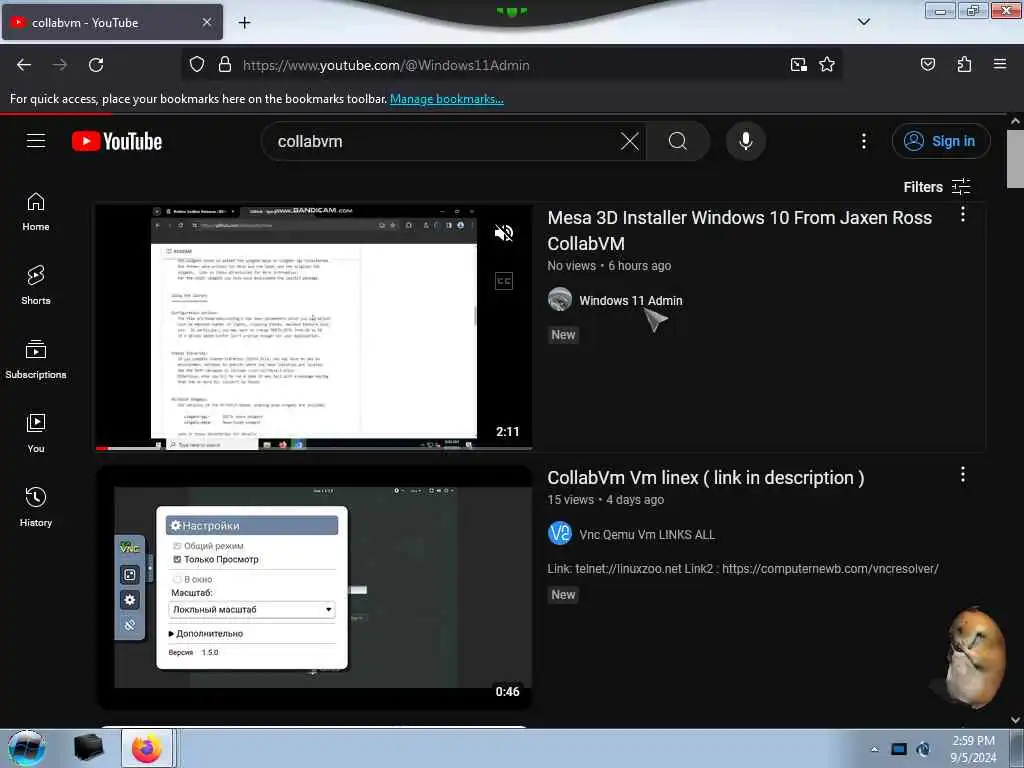Open Mesa 3D Installer video title
The image size is (1024, 768).
(739, 231)
